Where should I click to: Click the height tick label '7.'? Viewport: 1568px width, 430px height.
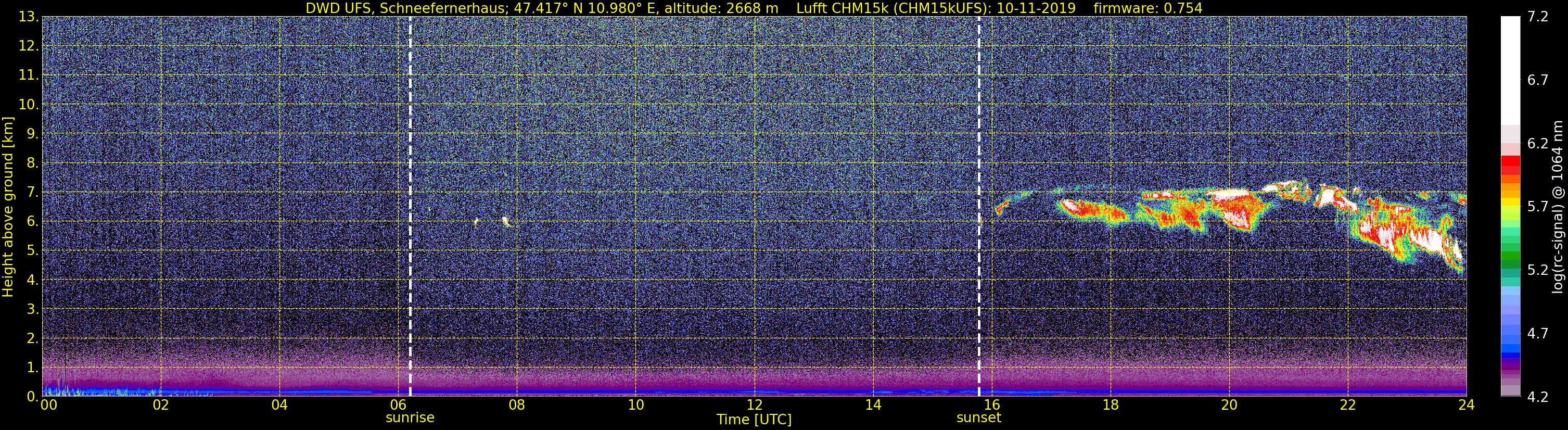point(32,193)
